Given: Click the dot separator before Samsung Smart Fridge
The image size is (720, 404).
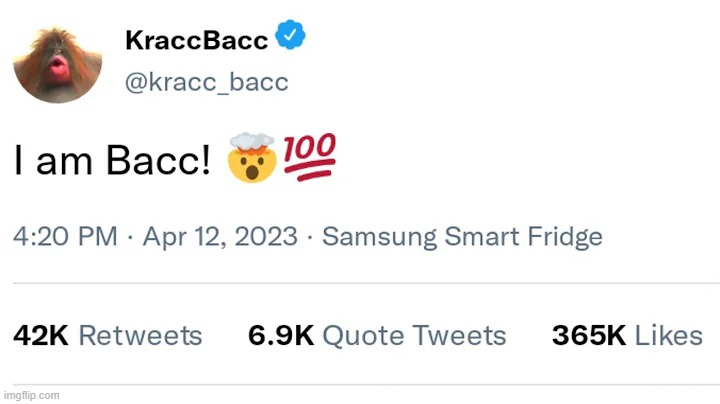Looking at the screenshot, I should click(310, 237).
